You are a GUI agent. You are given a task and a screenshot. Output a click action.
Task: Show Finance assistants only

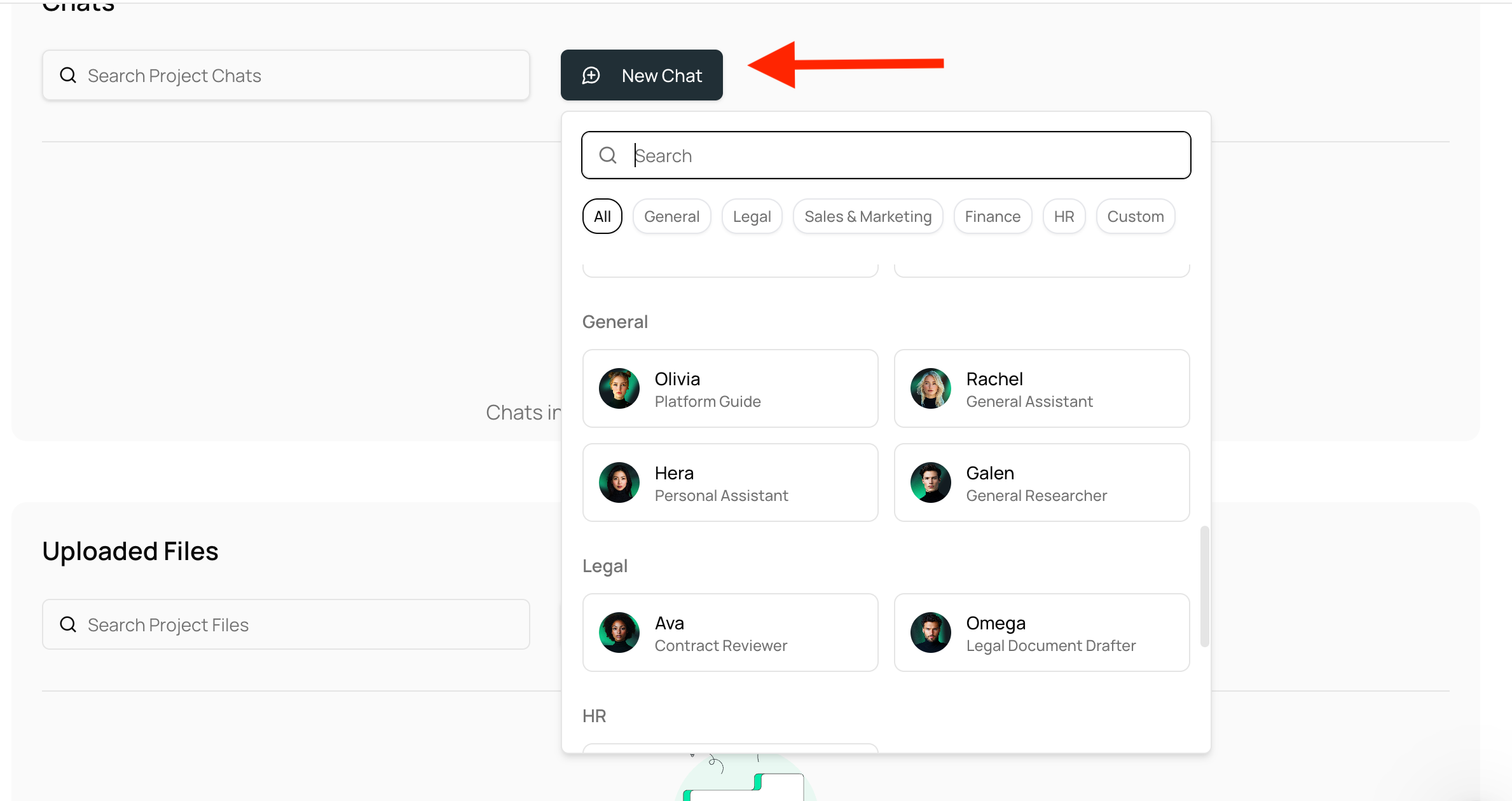992,217
